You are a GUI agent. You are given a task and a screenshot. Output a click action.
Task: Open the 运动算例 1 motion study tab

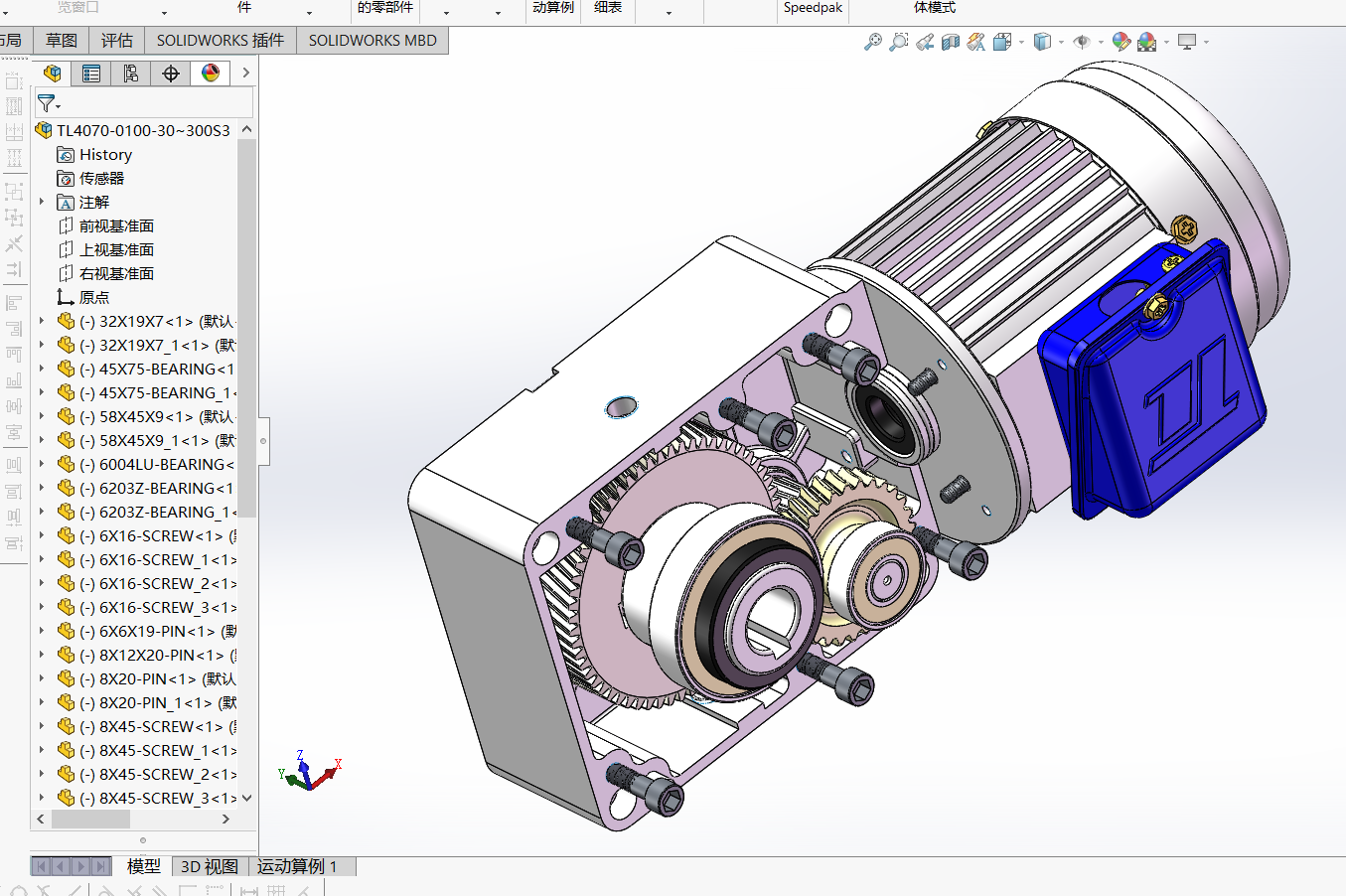[x=298, y=866]
